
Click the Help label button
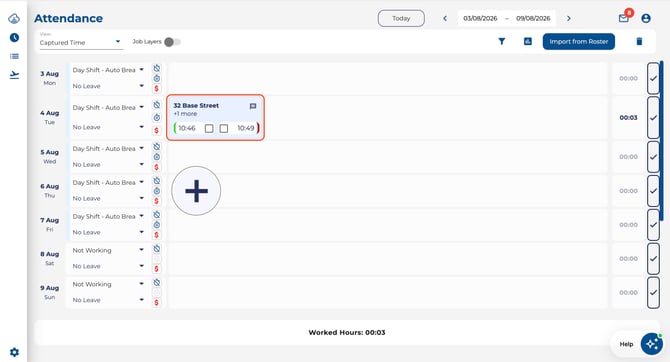[x=626, y=344]
